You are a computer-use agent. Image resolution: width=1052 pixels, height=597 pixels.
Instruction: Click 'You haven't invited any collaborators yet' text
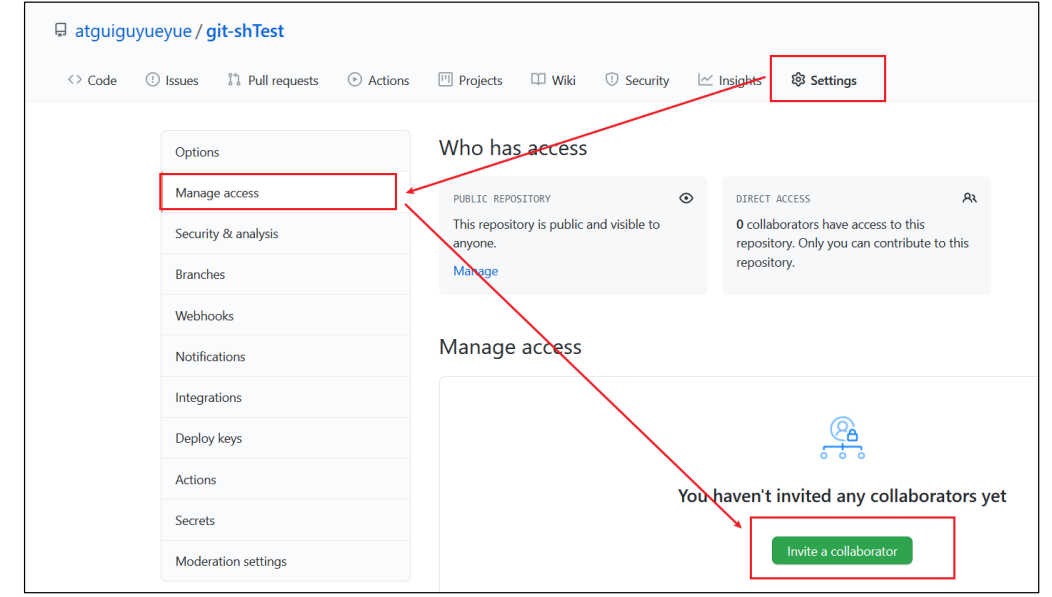[x=842, y=496]
